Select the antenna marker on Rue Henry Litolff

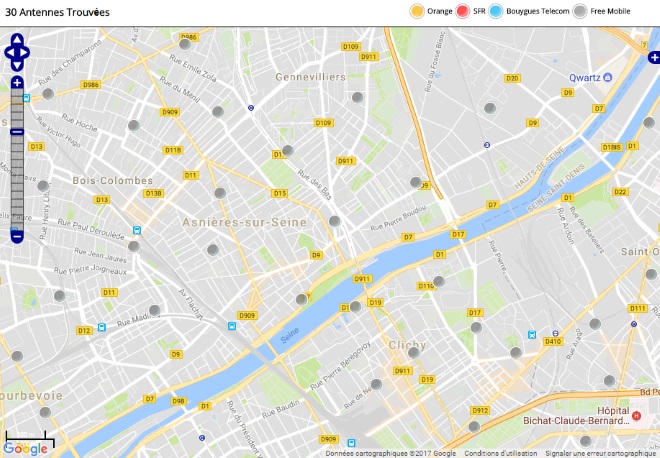point(43,186)
